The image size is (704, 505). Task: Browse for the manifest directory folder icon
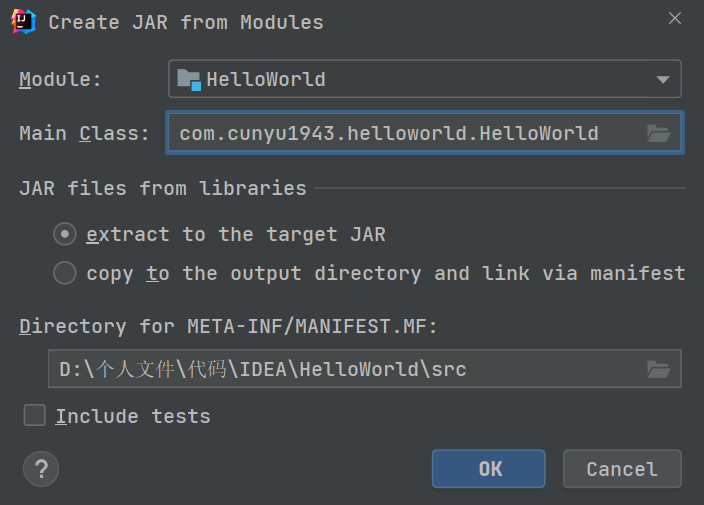pos(658,369)
